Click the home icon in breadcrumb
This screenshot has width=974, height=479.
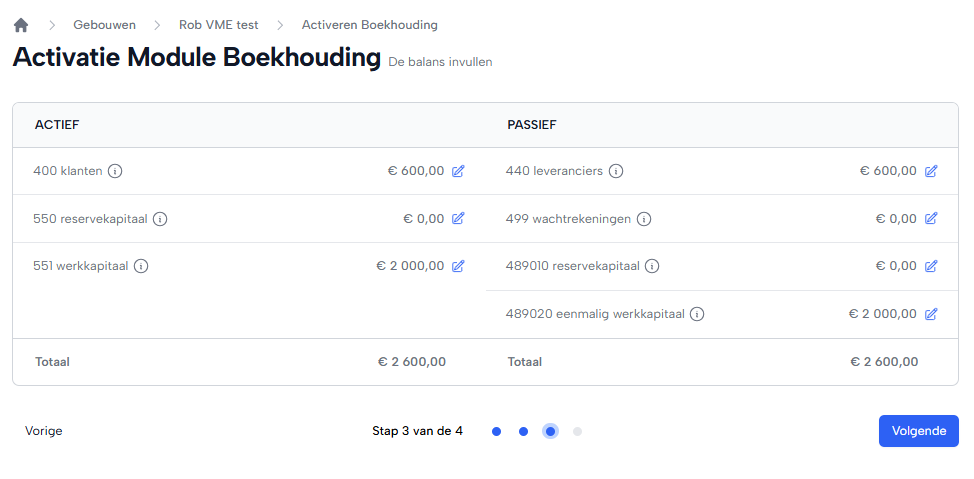click(x=21, y=25)
